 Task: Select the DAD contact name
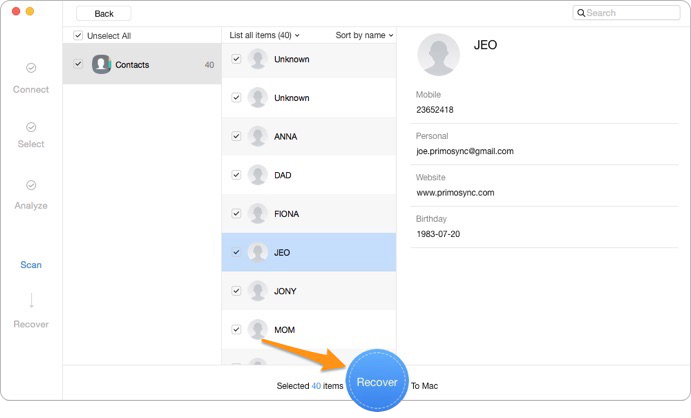point(282,175)
